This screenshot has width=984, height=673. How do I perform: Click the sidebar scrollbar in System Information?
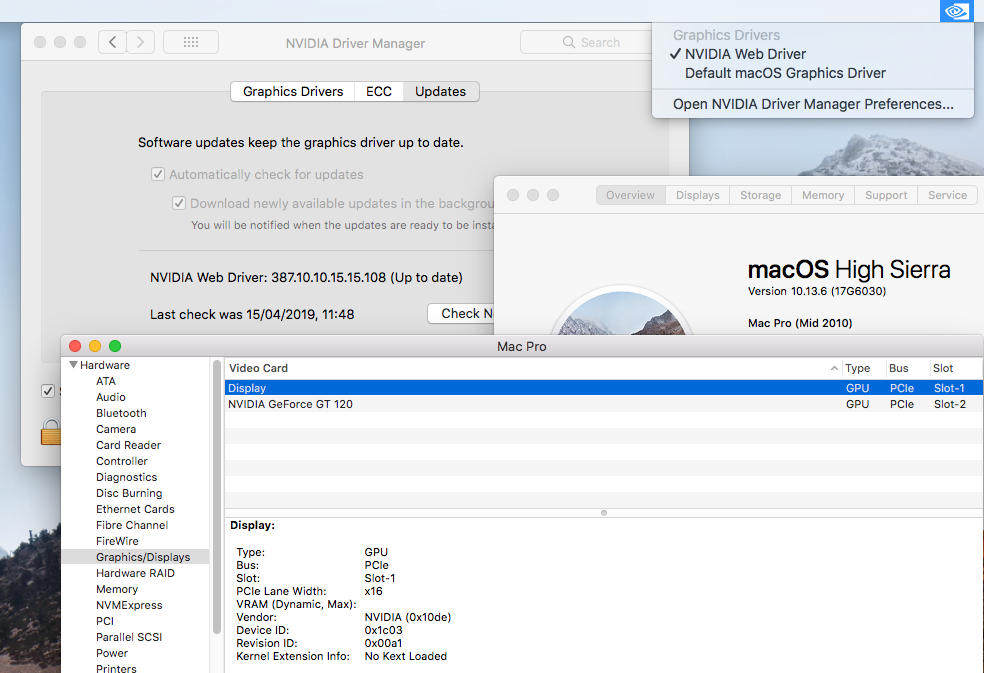217,497
